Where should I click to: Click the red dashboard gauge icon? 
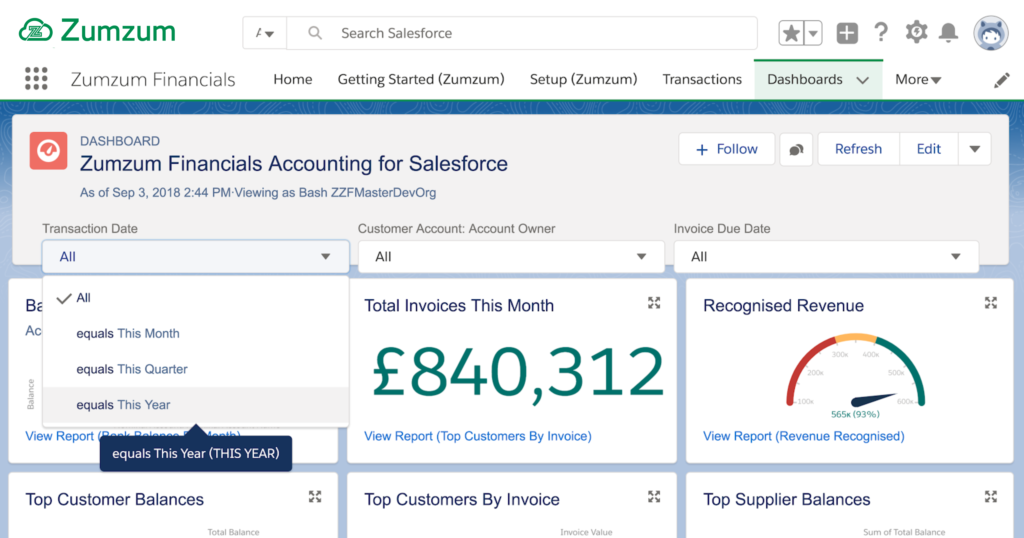click(48, 151)
